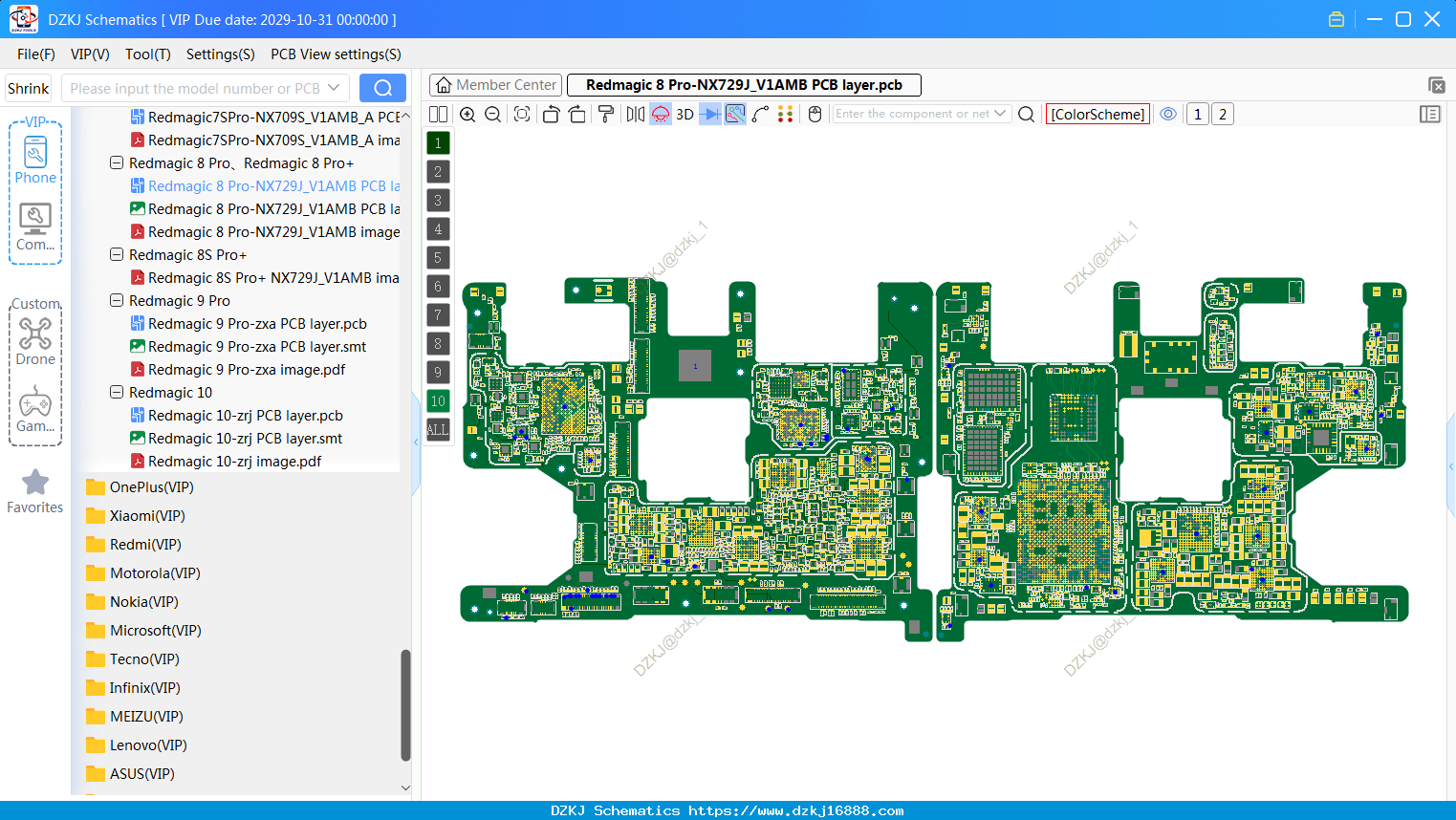Click the Shrink button
1456x820 pixels.
29,88
